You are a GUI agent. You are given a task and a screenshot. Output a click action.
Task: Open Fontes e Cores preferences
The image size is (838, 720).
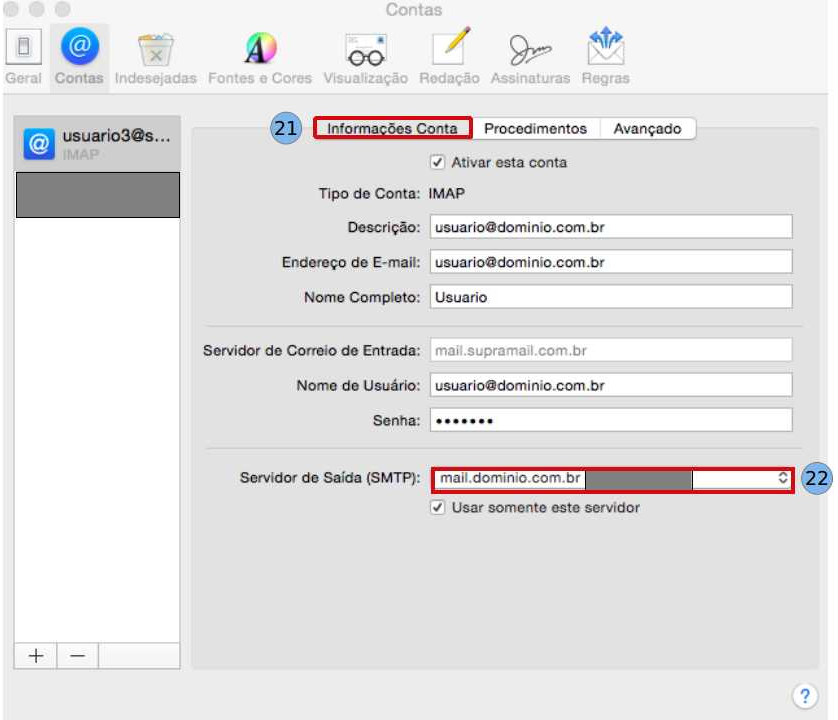260,56
